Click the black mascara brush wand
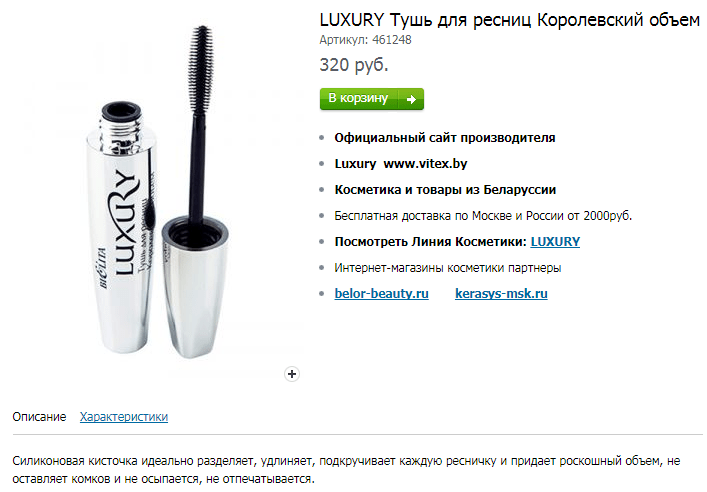 coord(199,124)
